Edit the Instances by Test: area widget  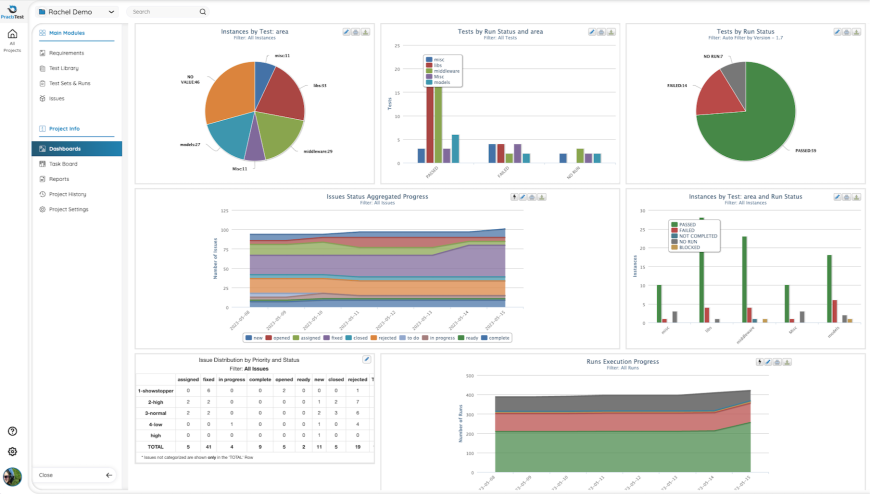(346, 32)
